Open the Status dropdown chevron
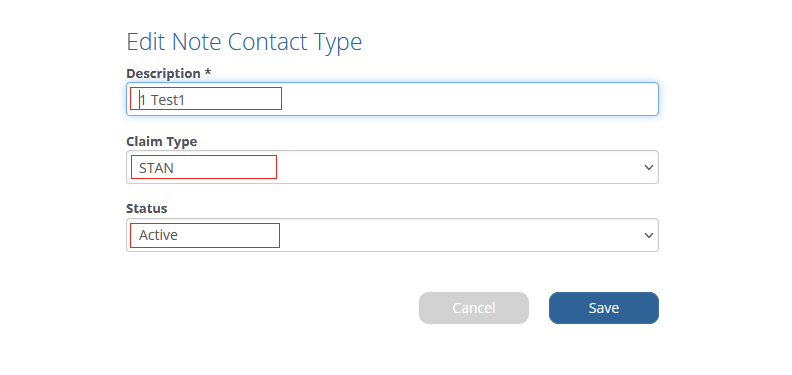Screen dimensions: 792x375 [649, 235]
